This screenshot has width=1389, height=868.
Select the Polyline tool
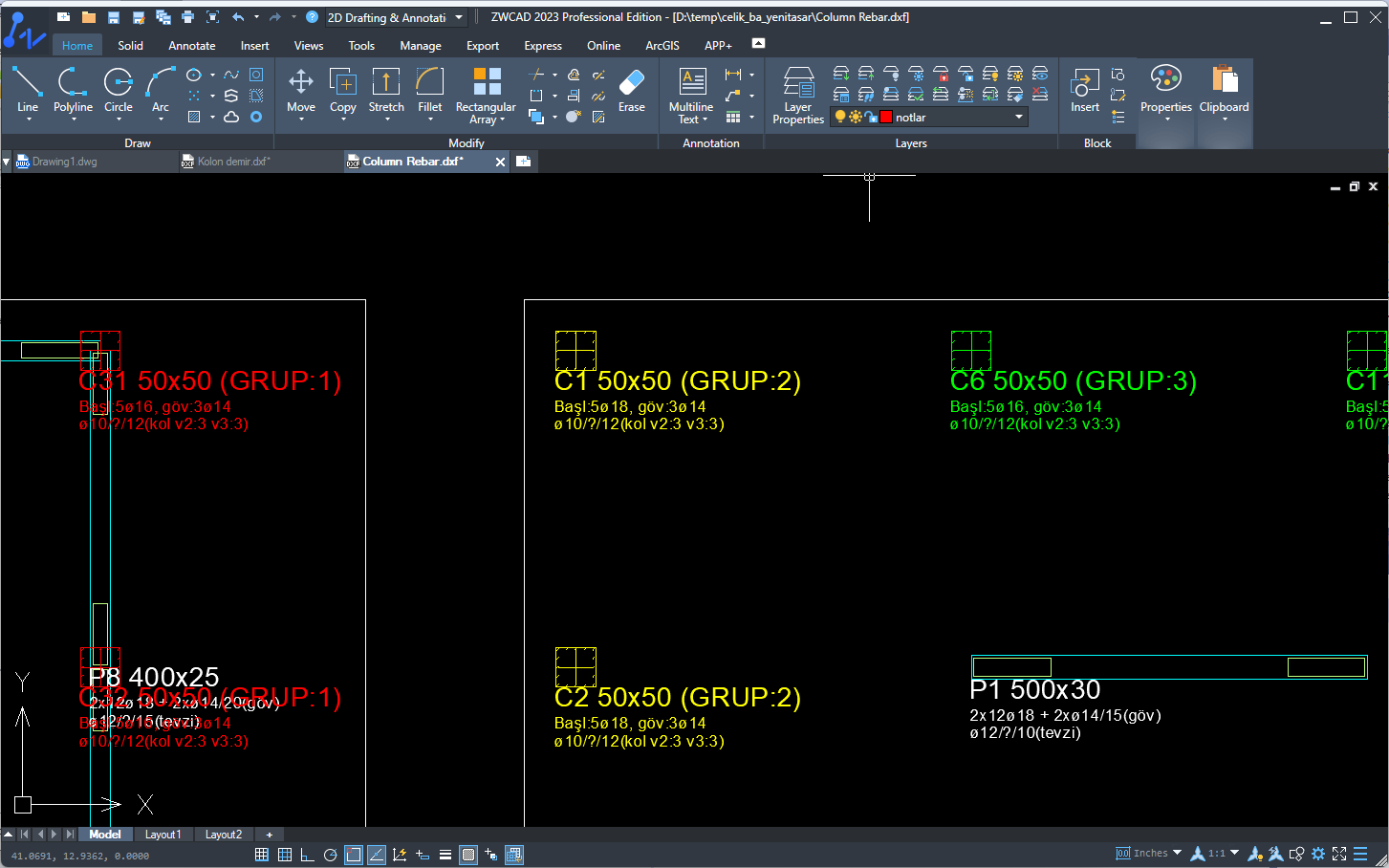73,90
